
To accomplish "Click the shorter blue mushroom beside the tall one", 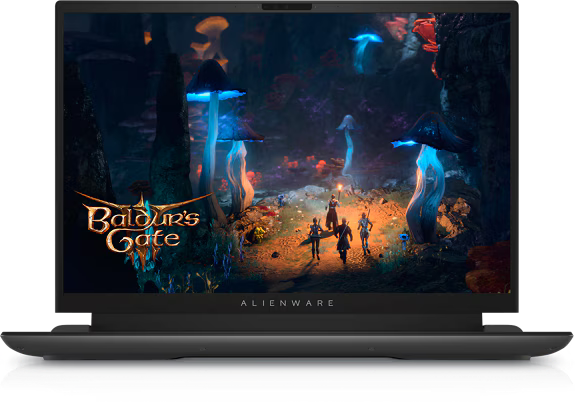I will tap(239, 165).
